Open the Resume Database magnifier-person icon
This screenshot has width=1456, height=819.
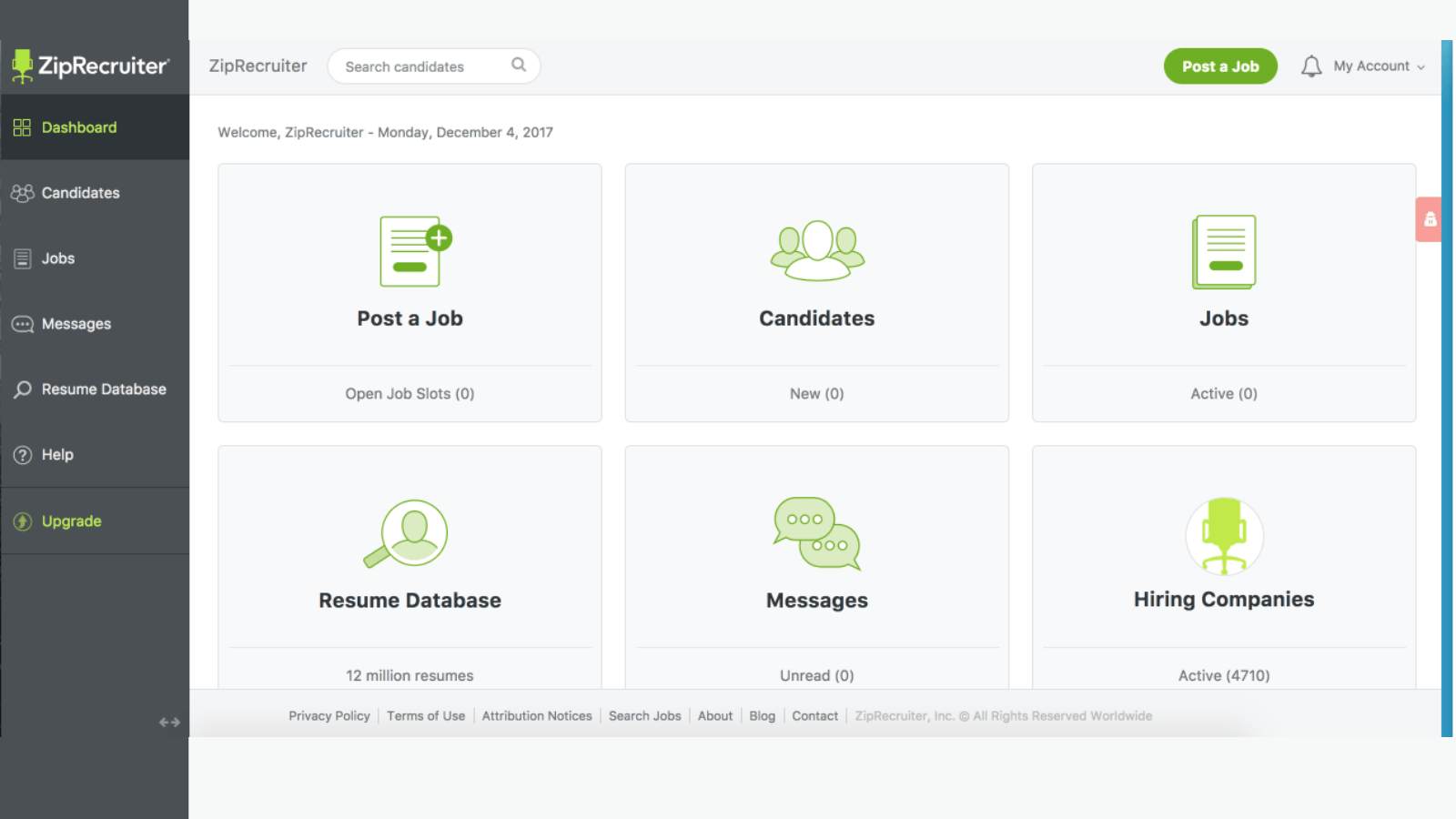(406, 533)
